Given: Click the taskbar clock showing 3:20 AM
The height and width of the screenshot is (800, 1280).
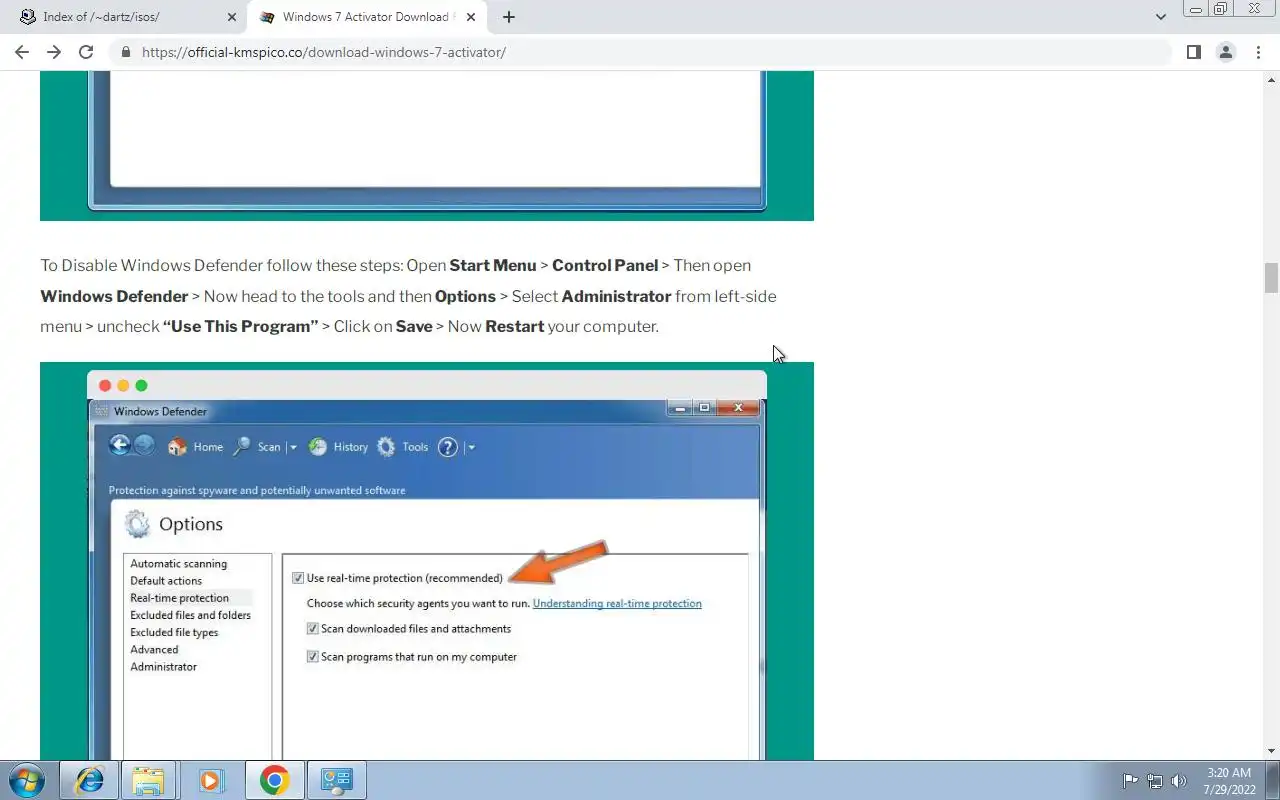Looking at the screenshot, I should 1228,780.
